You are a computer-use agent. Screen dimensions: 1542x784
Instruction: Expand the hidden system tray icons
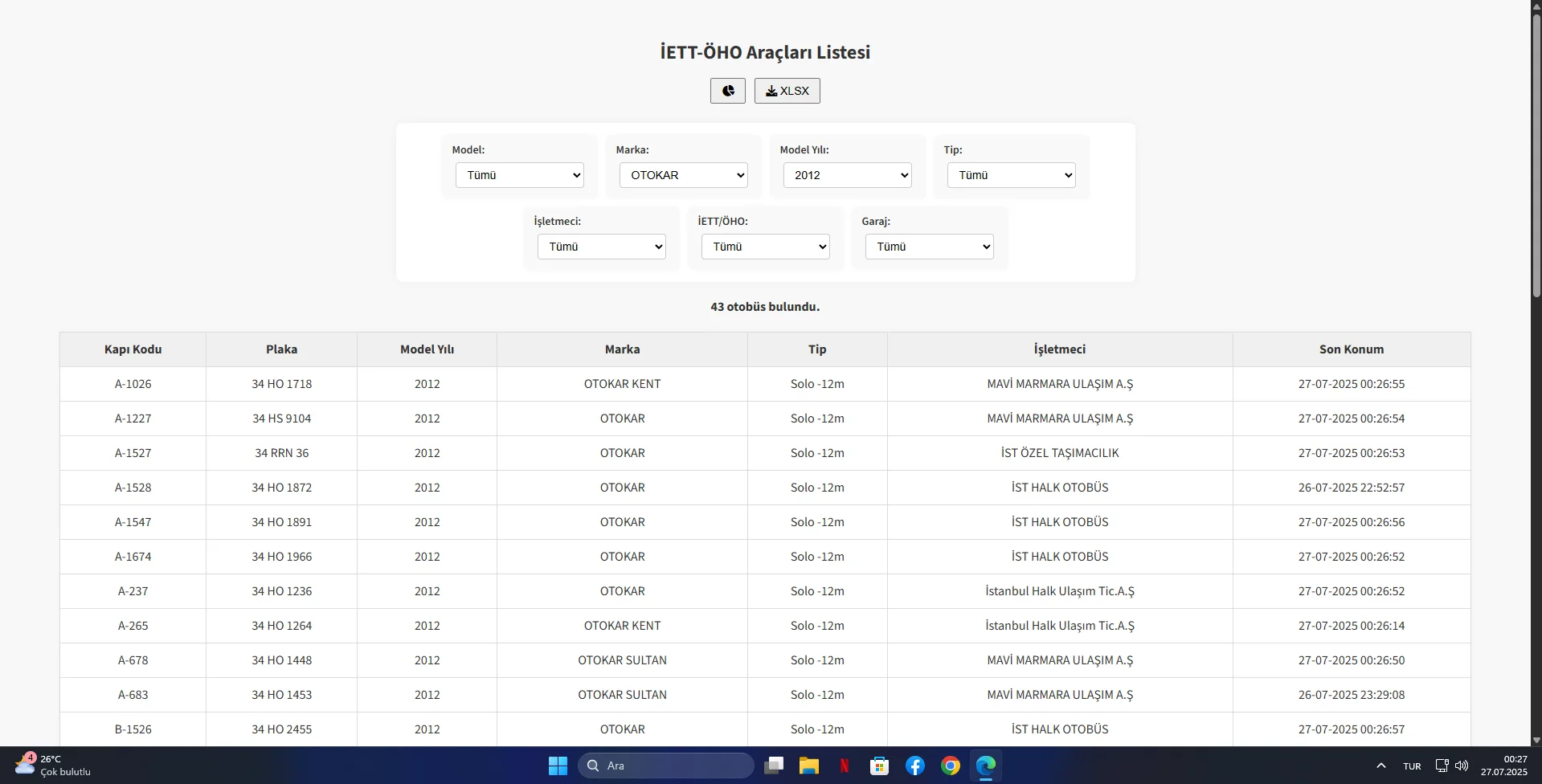coord(1380,766)
